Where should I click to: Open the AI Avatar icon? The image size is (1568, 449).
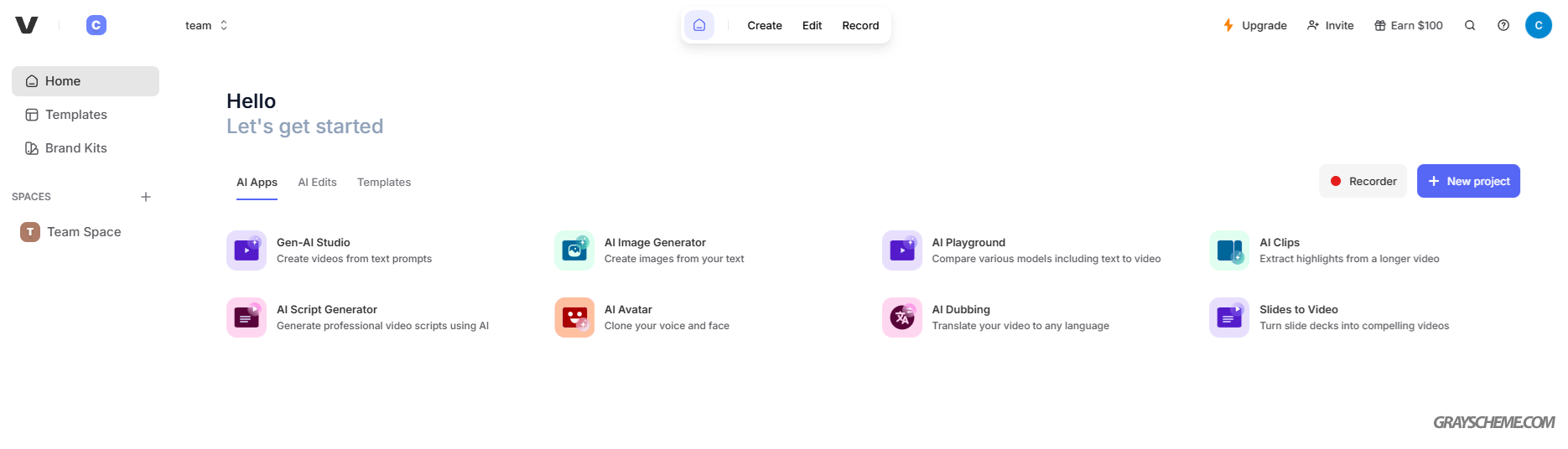click(574, 317)
